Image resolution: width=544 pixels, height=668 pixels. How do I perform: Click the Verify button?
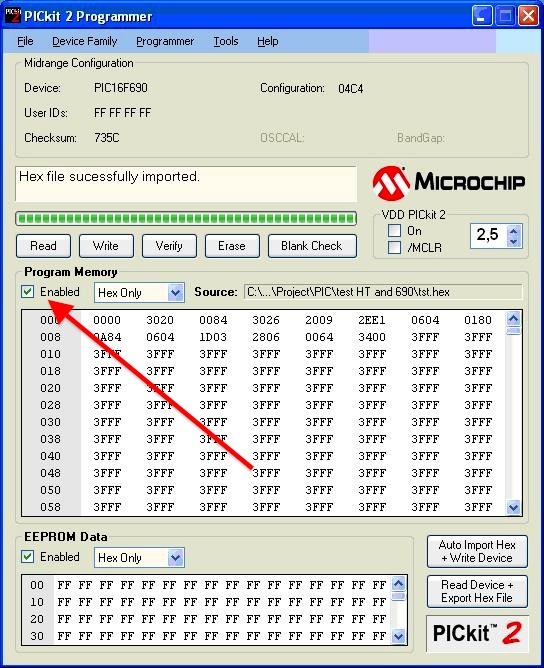[x=169, y=246]
